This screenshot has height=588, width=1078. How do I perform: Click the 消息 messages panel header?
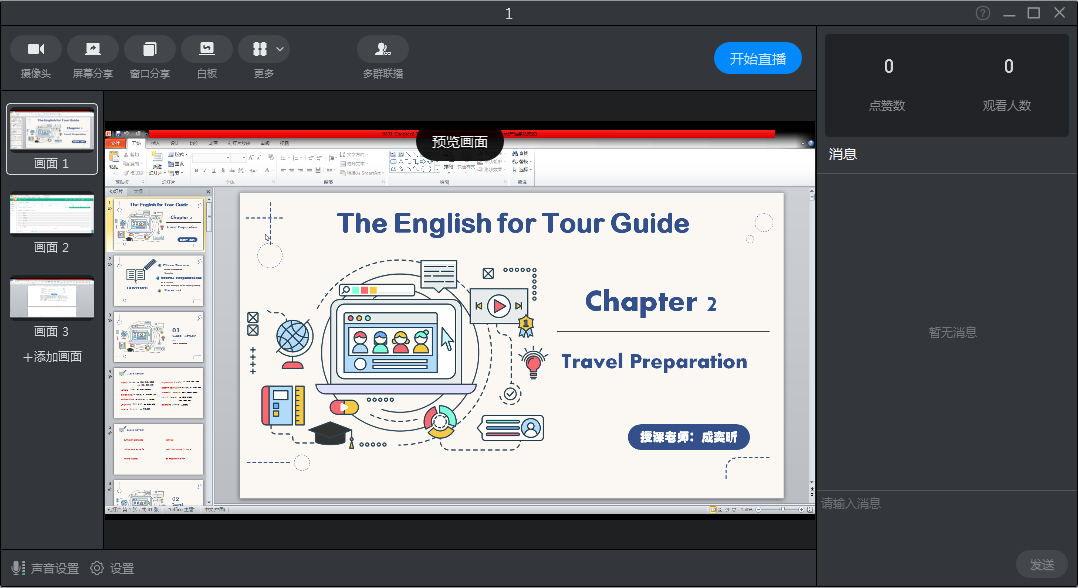point(843,154)
